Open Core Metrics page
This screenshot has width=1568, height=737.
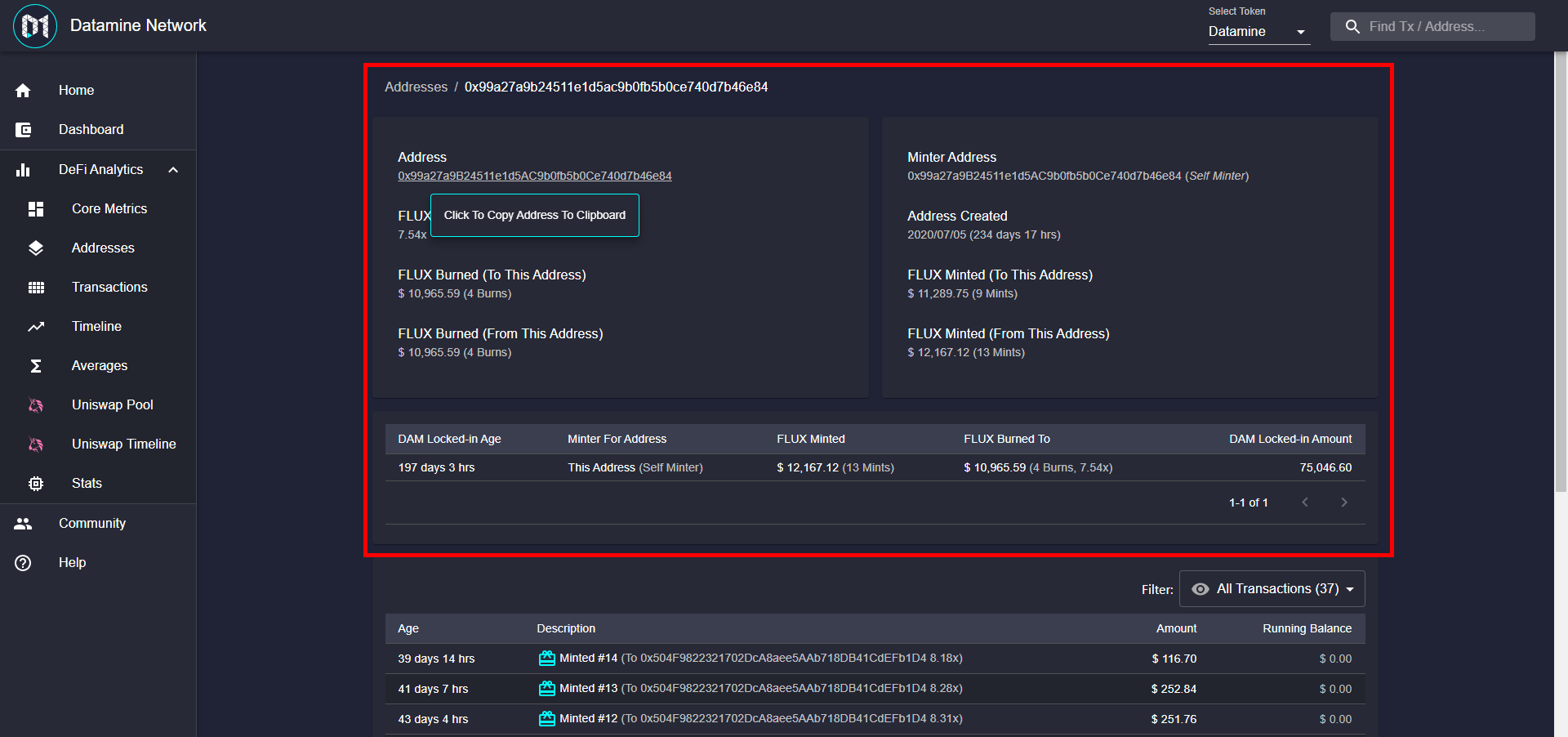pyautogui.click(x=98, y=209)
